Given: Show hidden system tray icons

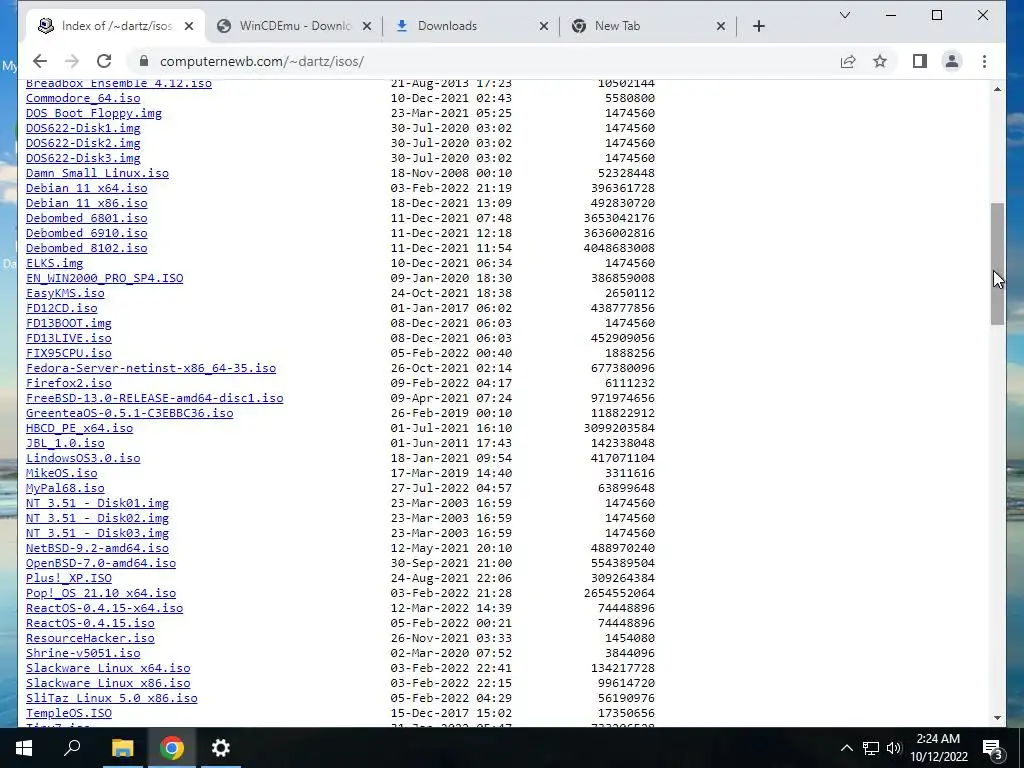Looking at the screenshot, I should click(x=846, y=748).
